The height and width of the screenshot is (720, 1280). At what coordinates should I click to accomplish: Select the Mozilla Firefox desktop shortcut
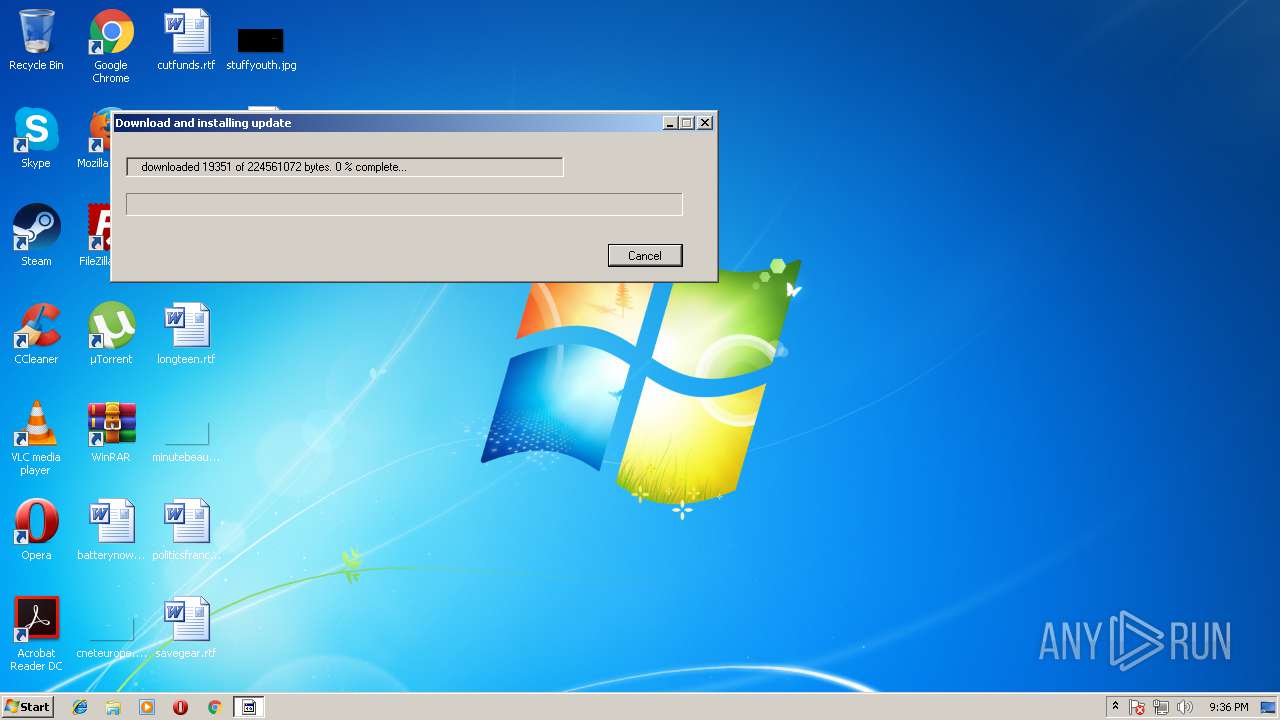tap(96, 138)
